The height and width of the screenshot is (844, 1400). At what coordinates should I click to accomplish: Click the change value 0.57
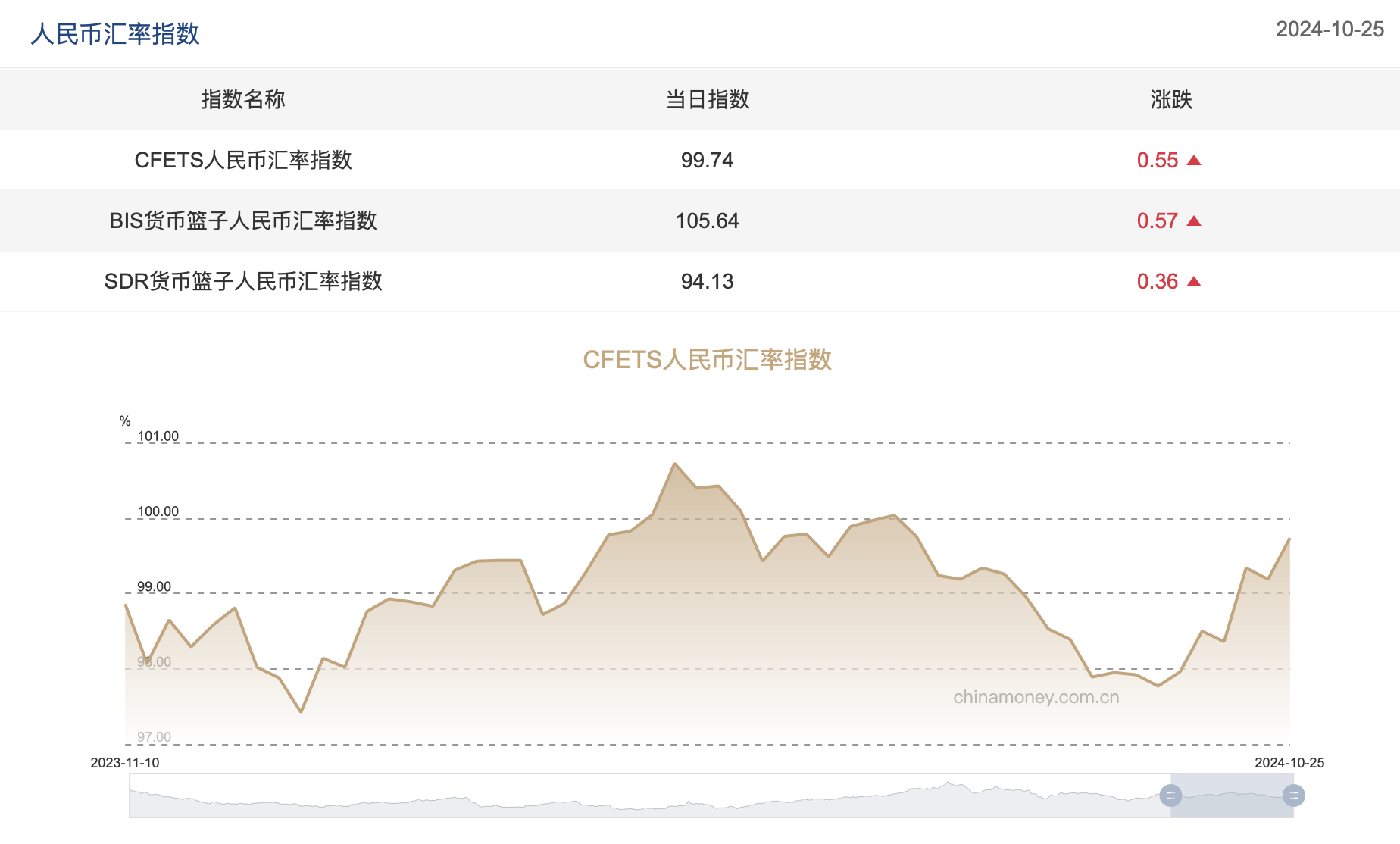click(x=1158, y=220)
